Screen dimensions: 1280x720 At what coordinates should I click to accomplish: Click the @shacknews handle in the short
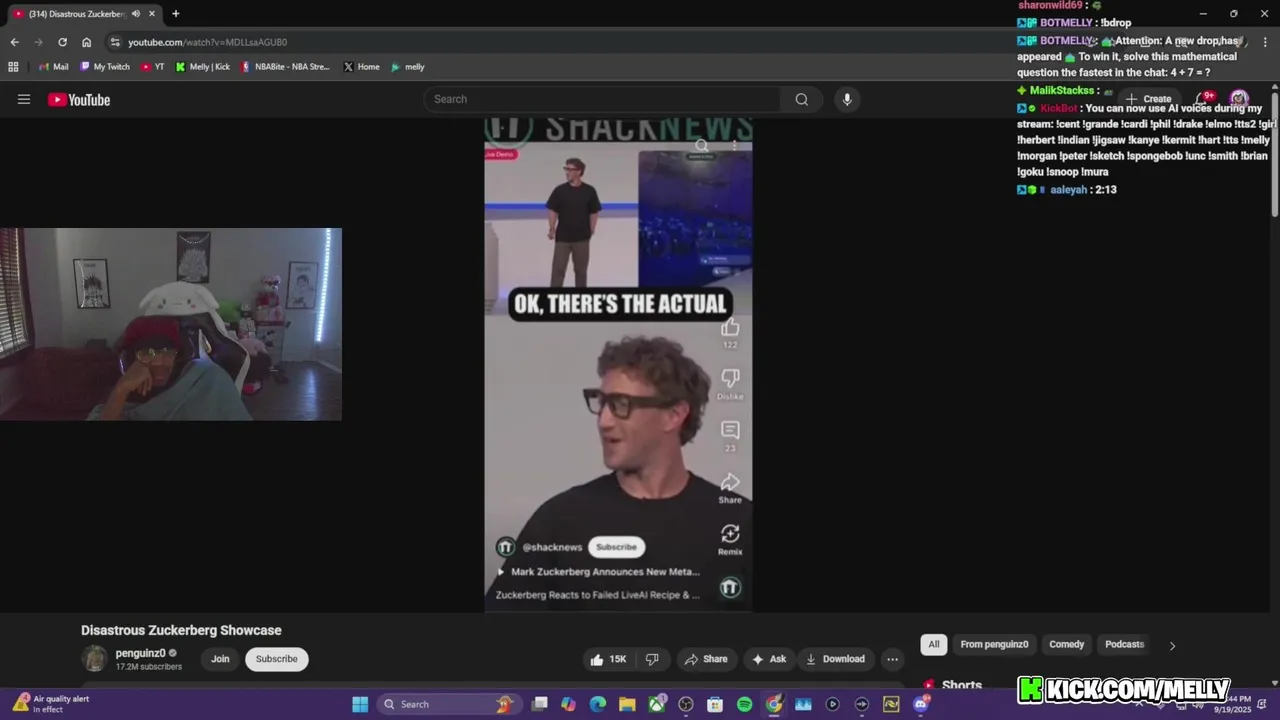tap(552, 547)
